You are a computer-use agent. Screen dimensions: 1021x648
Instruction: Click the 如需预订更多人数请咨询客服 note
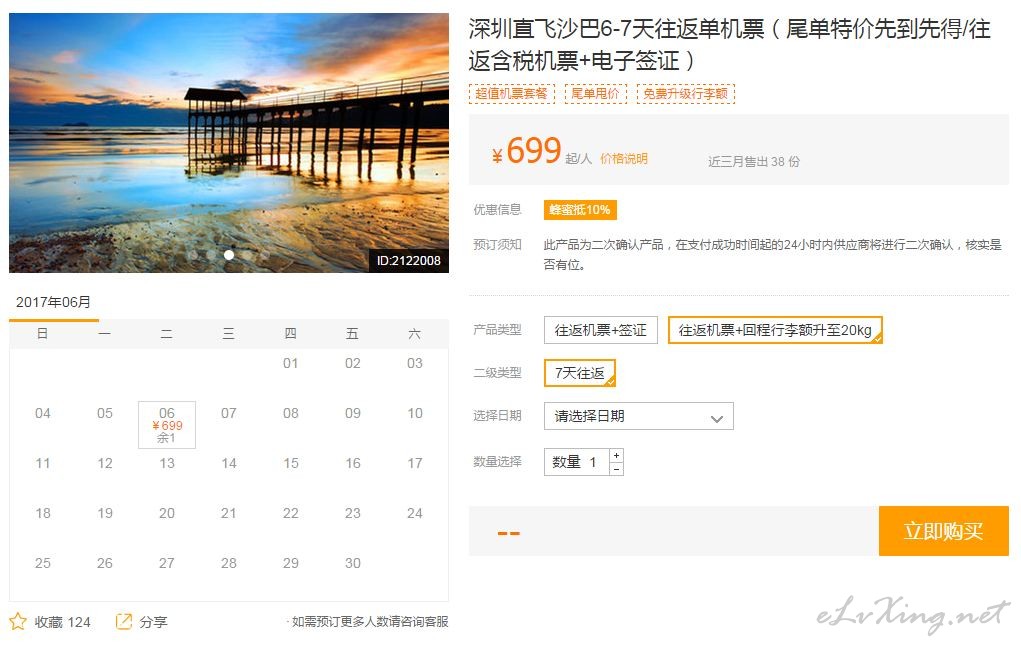click(x=370, y=621)
